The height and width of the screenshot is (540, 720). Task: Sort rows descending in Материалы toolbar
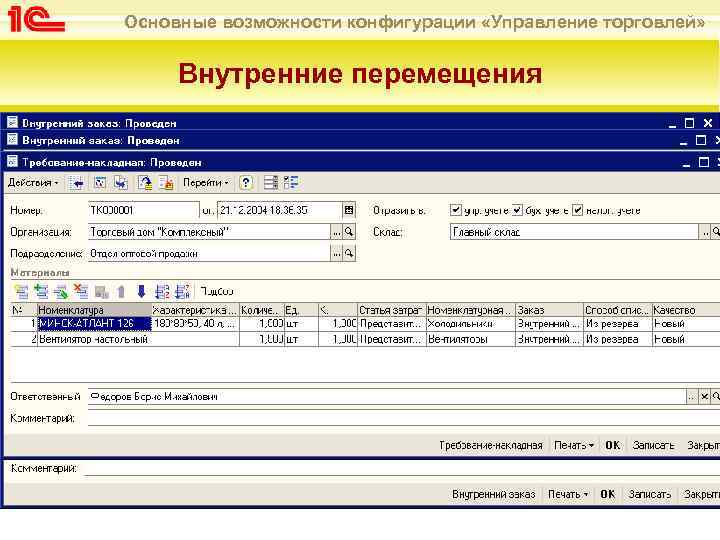click(x=182, y=292)
